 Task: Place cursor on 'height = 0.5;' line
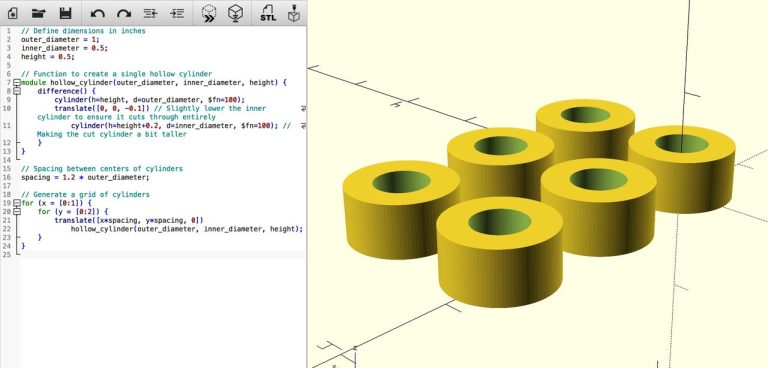[x=48, y=57]
